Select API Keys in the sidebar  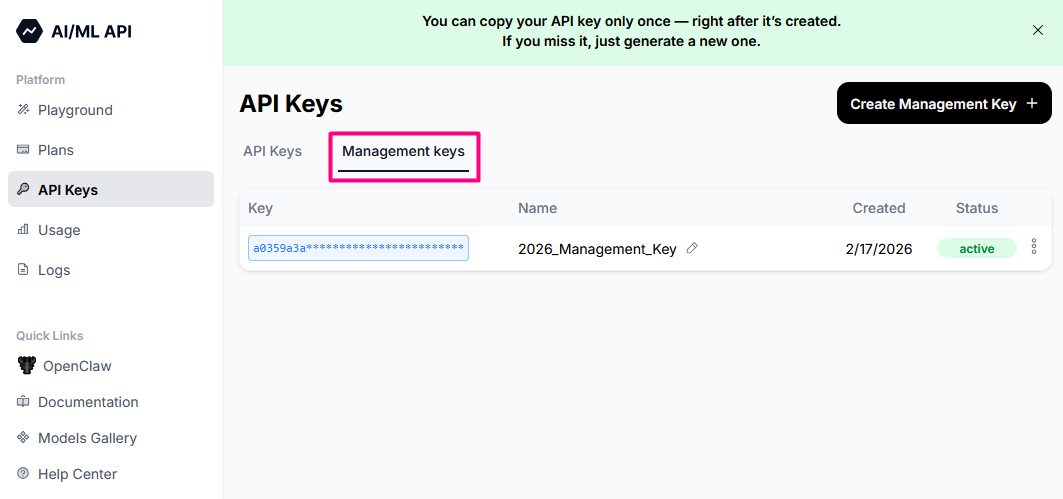coord(68,190)
